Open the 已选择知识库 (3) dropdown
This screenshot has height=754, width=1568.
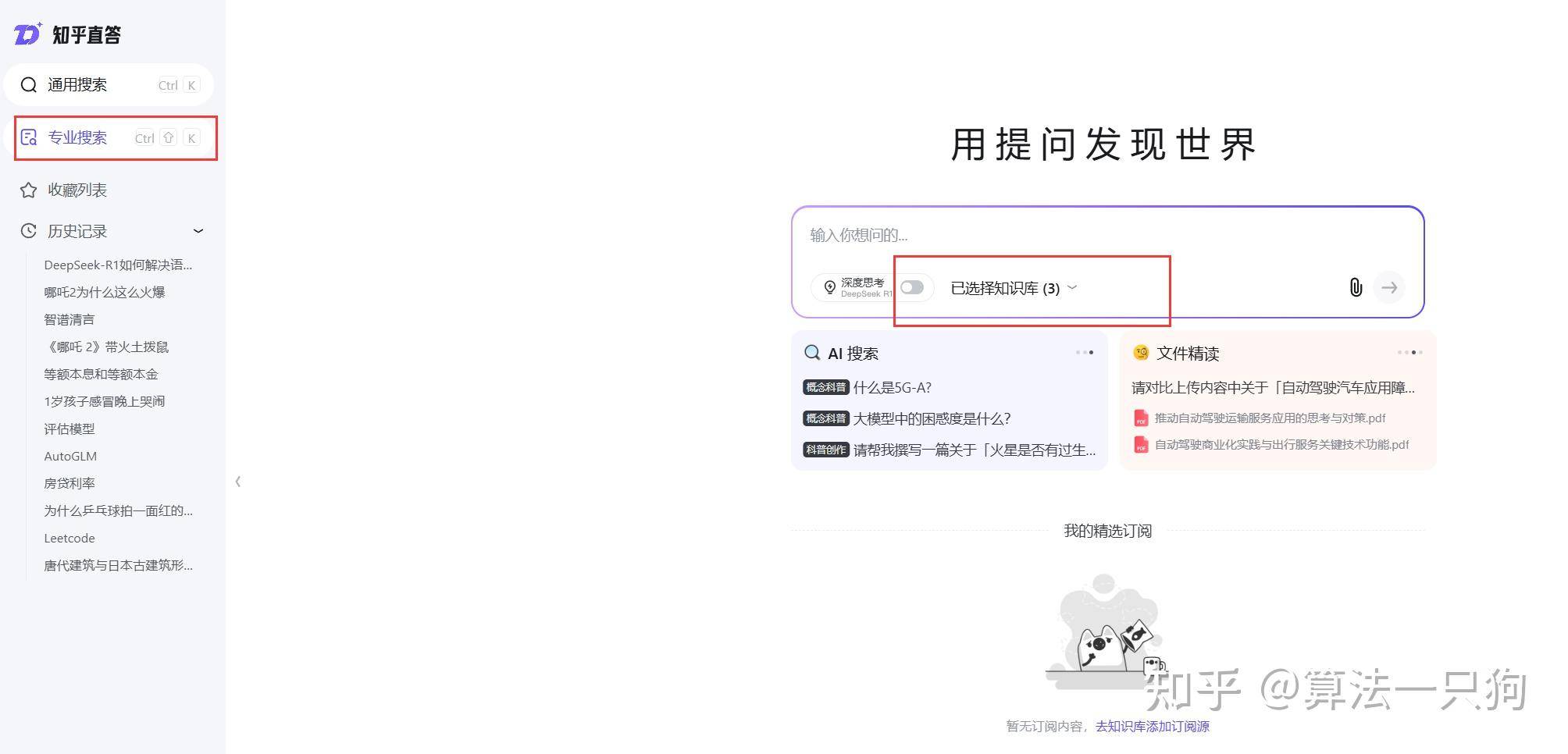pos(1014,288)
